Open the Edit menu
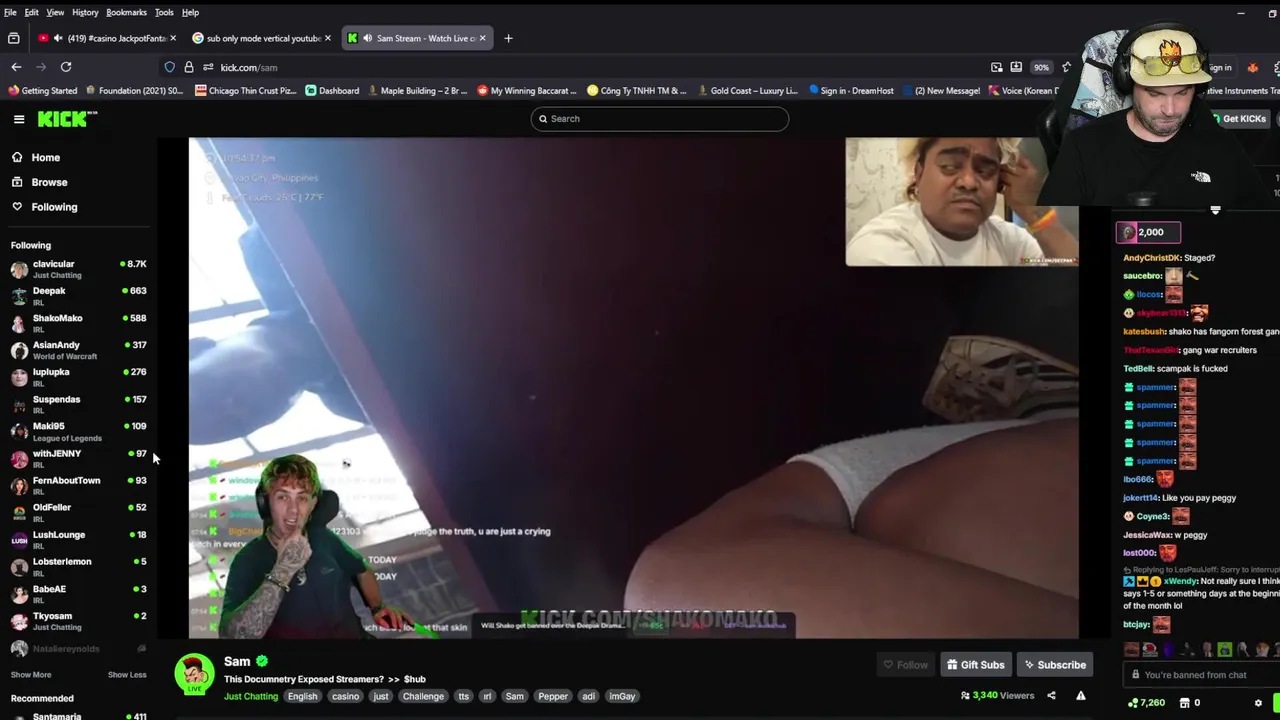Image resolution: width=1280 pixels, height=720 pixels. click(x=32, y=12)
